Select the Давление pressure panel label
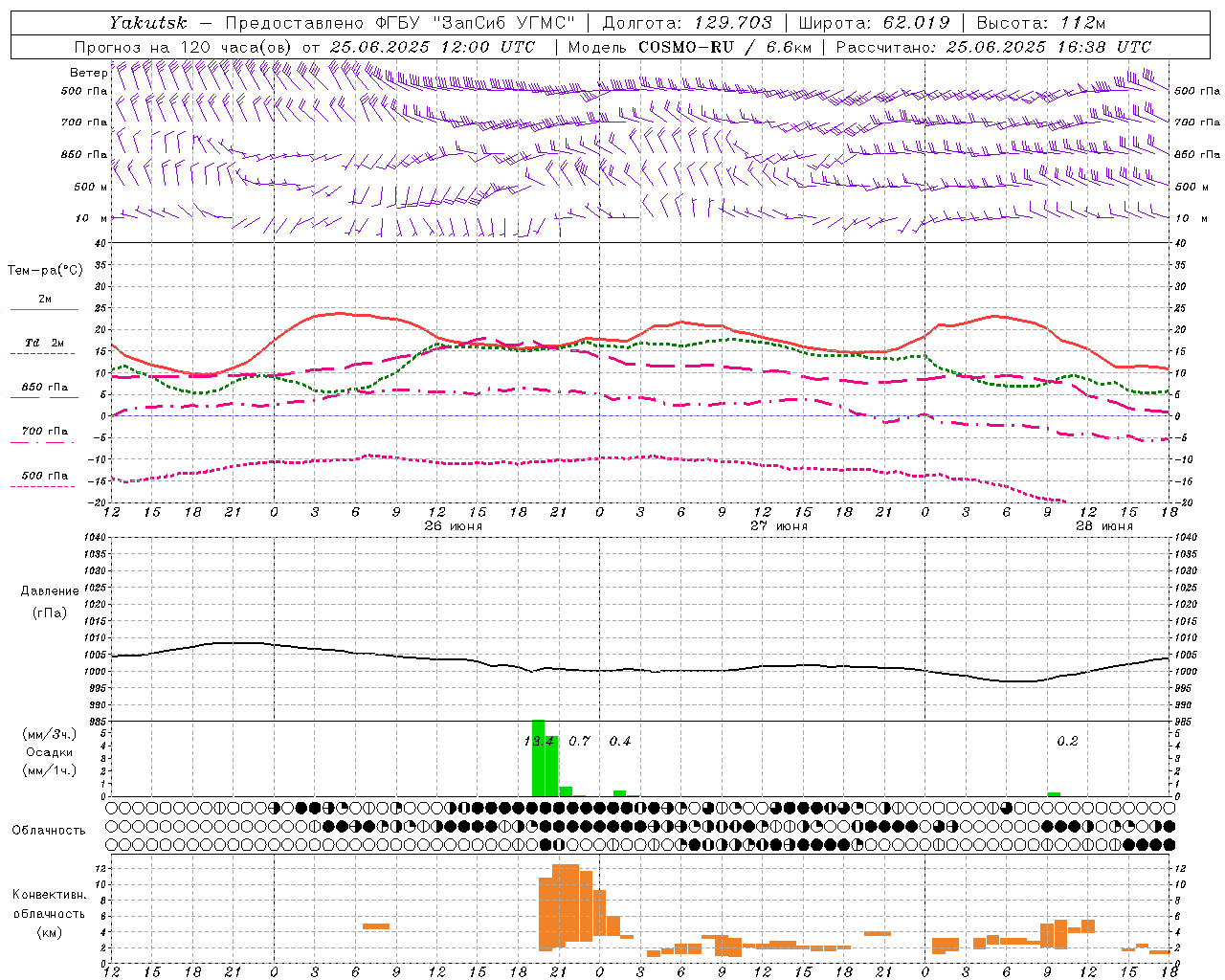 pos(50,591)
